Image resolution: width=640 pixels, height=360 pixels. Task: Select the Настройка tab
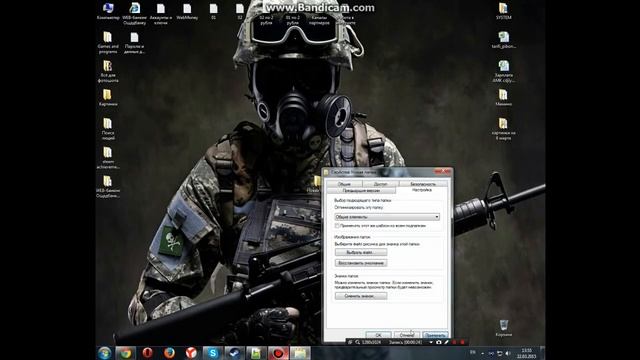(422, 190)
